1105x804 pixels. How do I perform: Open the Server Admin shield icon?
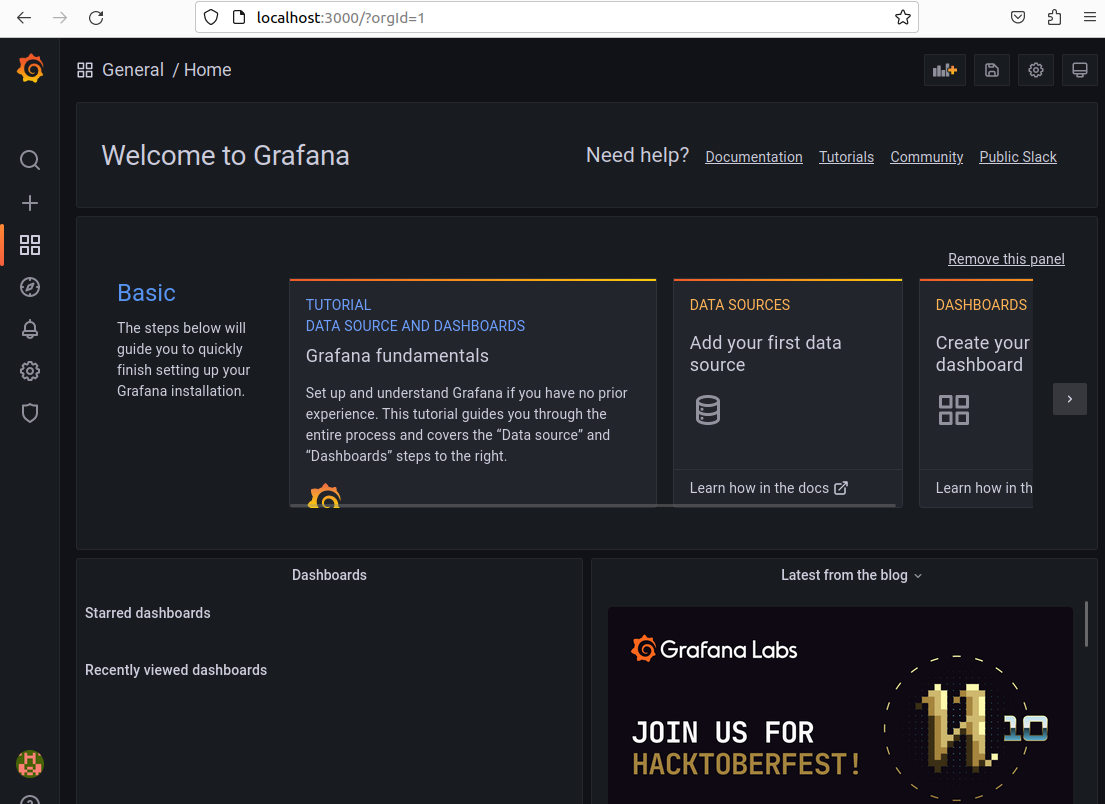[x=30, y=413]
